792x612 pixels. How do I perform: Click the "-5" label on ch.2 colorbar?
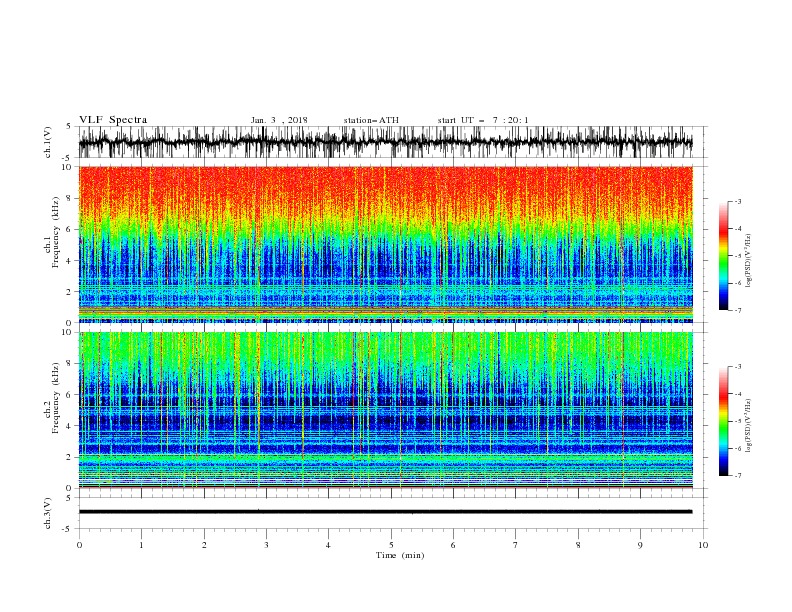[738, 421]
